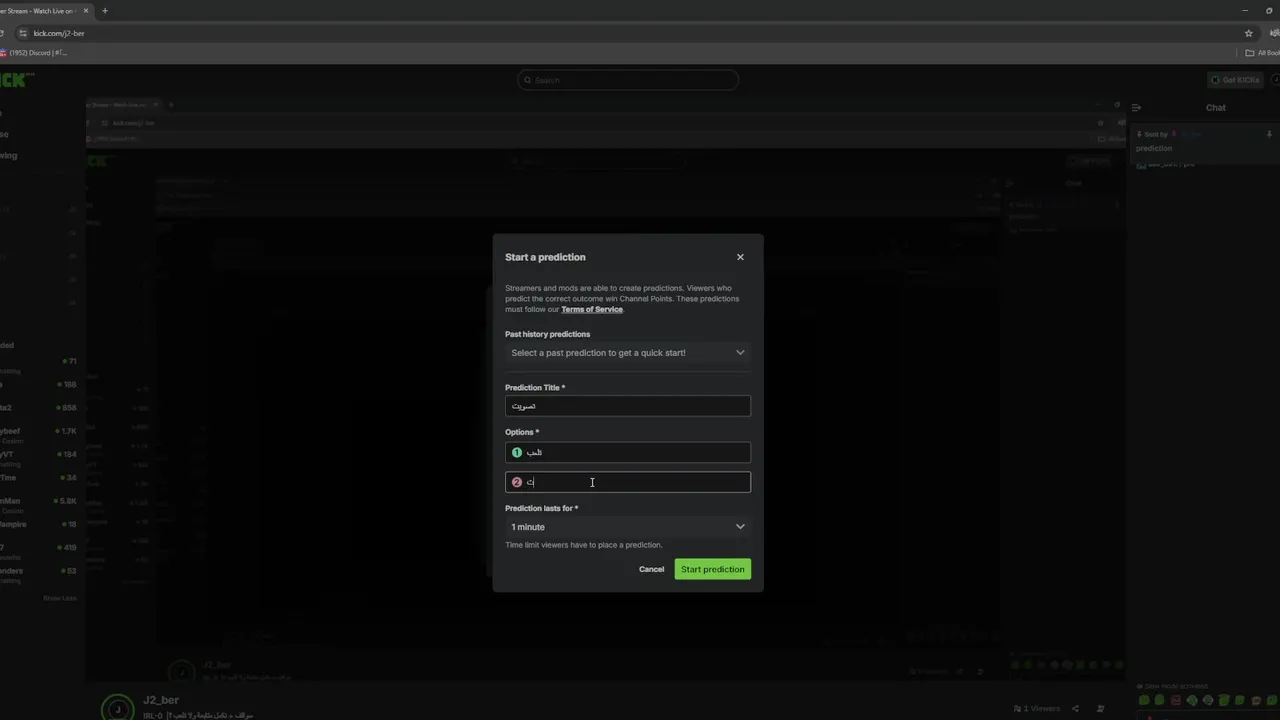Click the J2_ber channel avatar
The height and width of the screenshot is (720, 1280).
pos(117,708)
